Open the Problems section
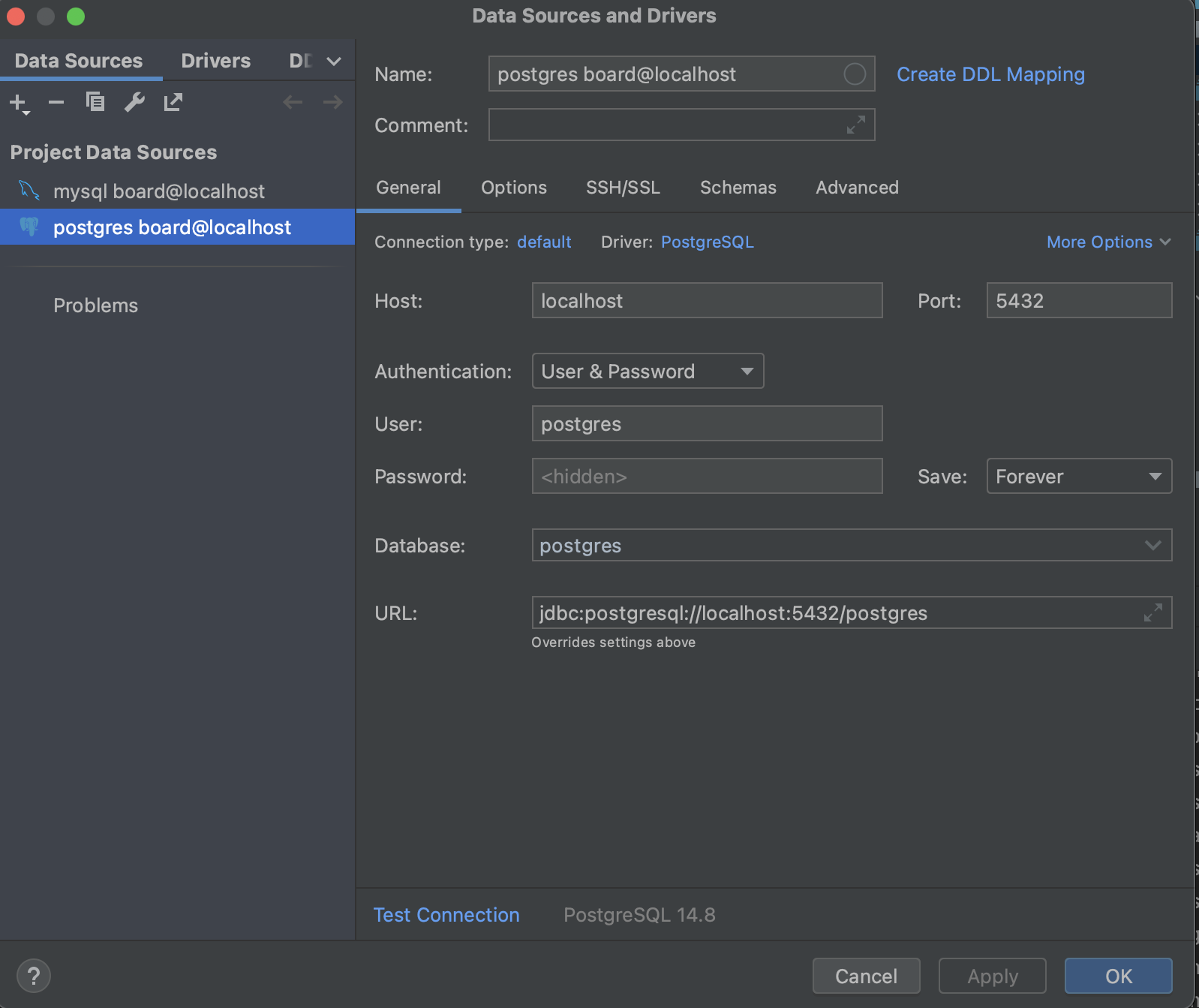The image size is (1199, 1008). [x=95, y=305]
